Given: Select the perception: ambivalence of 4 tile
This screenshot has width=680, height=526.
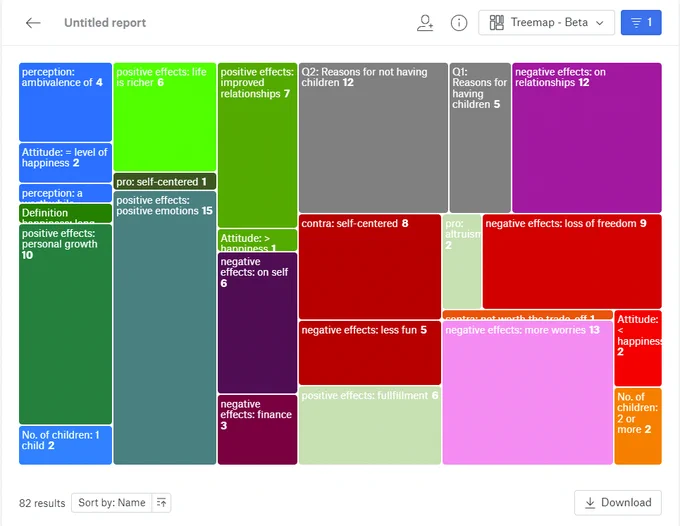Looking at the screenshot, I should pos(65,102).
